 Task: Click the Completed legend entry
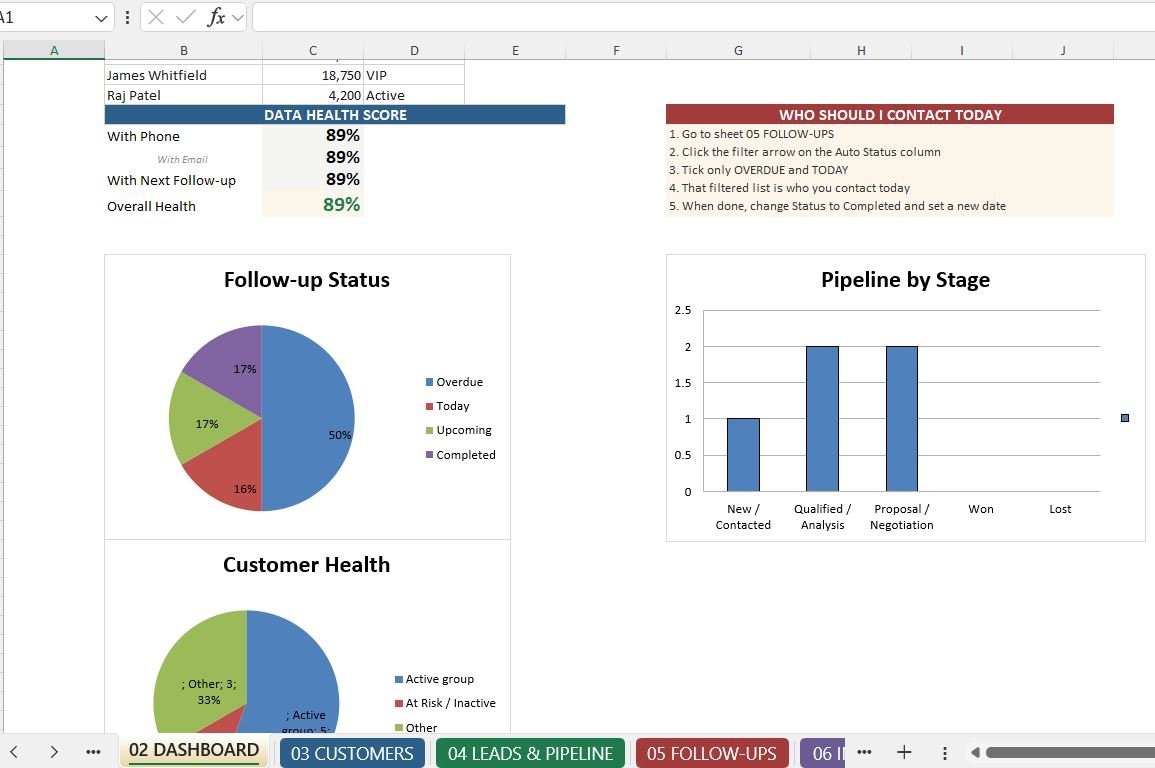click(x=460, y=455)
